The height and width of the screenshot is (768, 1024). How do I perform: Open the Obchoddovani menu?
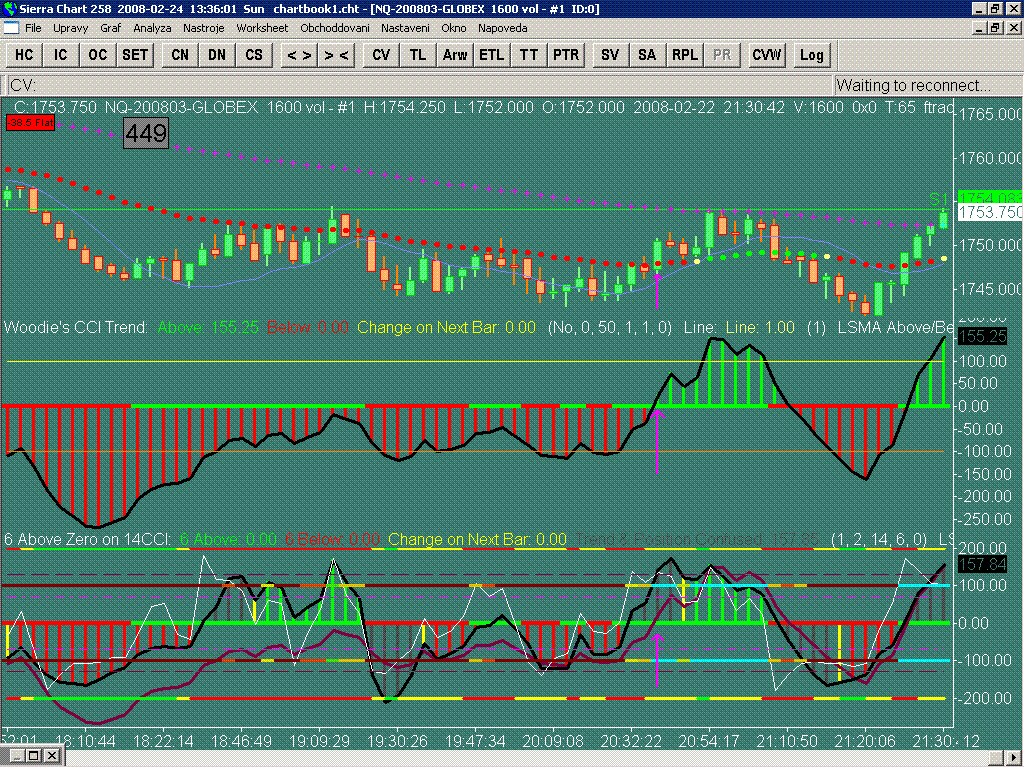(335, 28)
